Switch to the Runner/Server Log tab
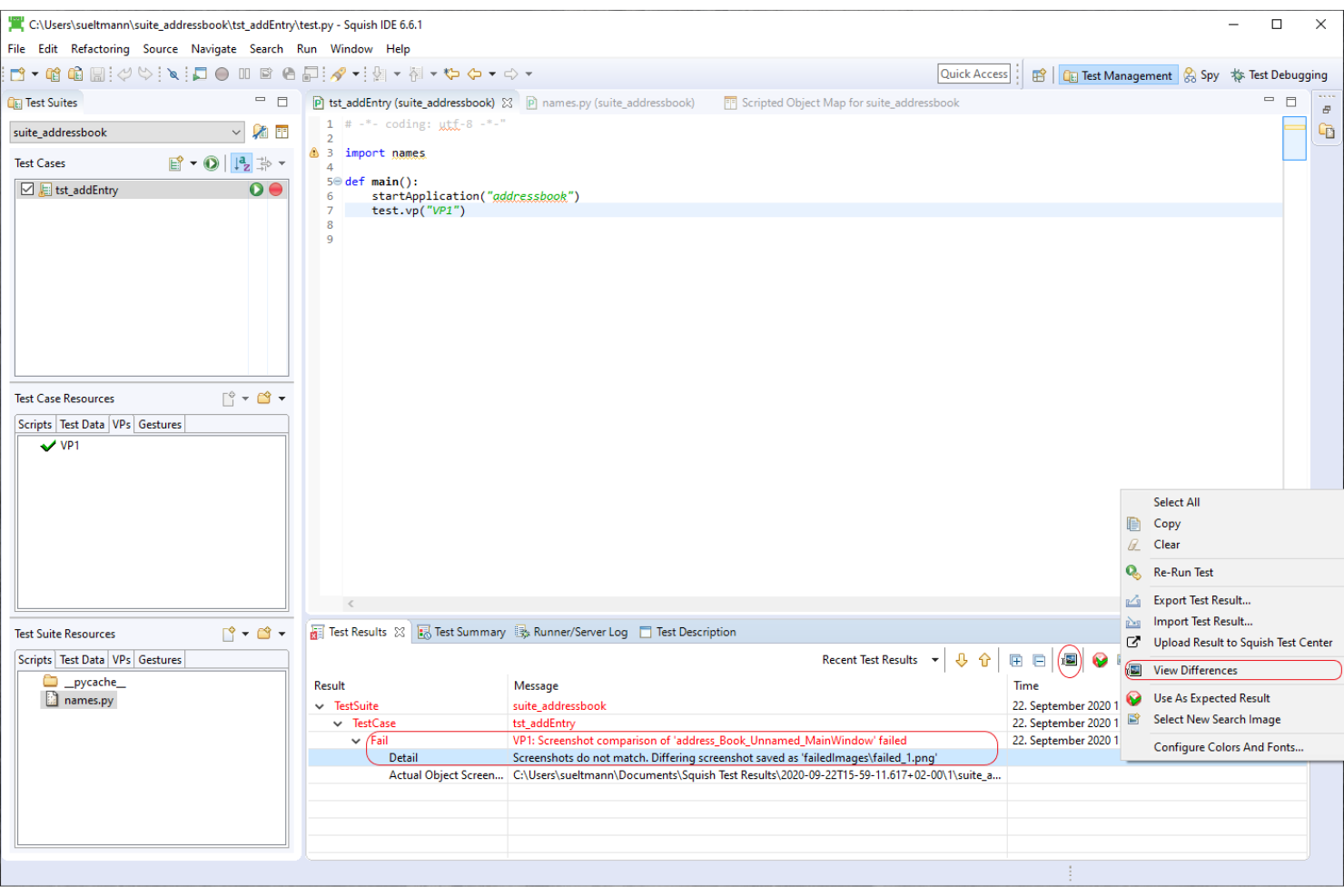The image size is (1344, 896). coord(571,633)
